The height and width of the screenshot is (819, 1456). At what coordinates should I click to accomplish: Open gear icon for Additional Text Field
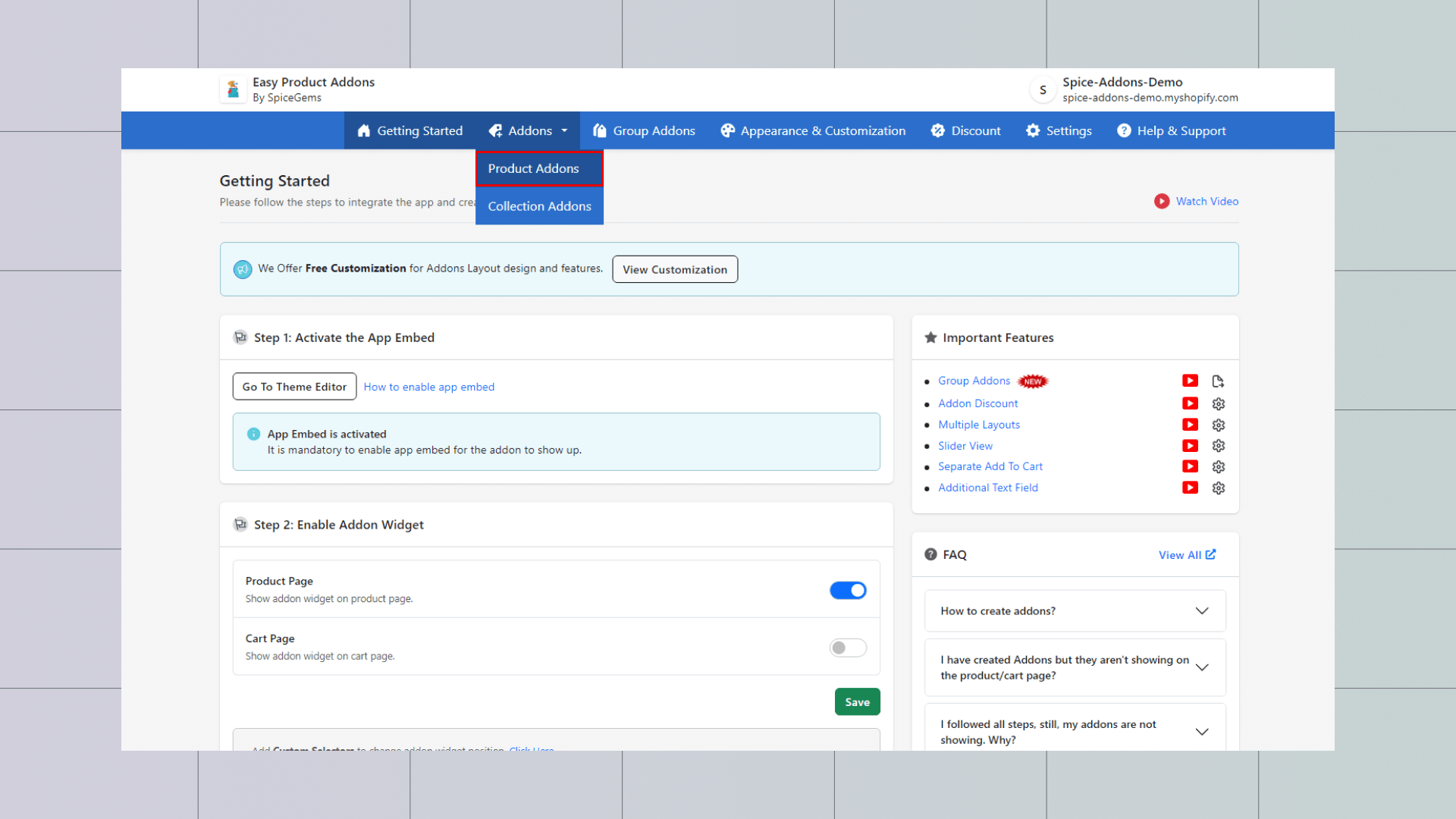pos(1218,488)
